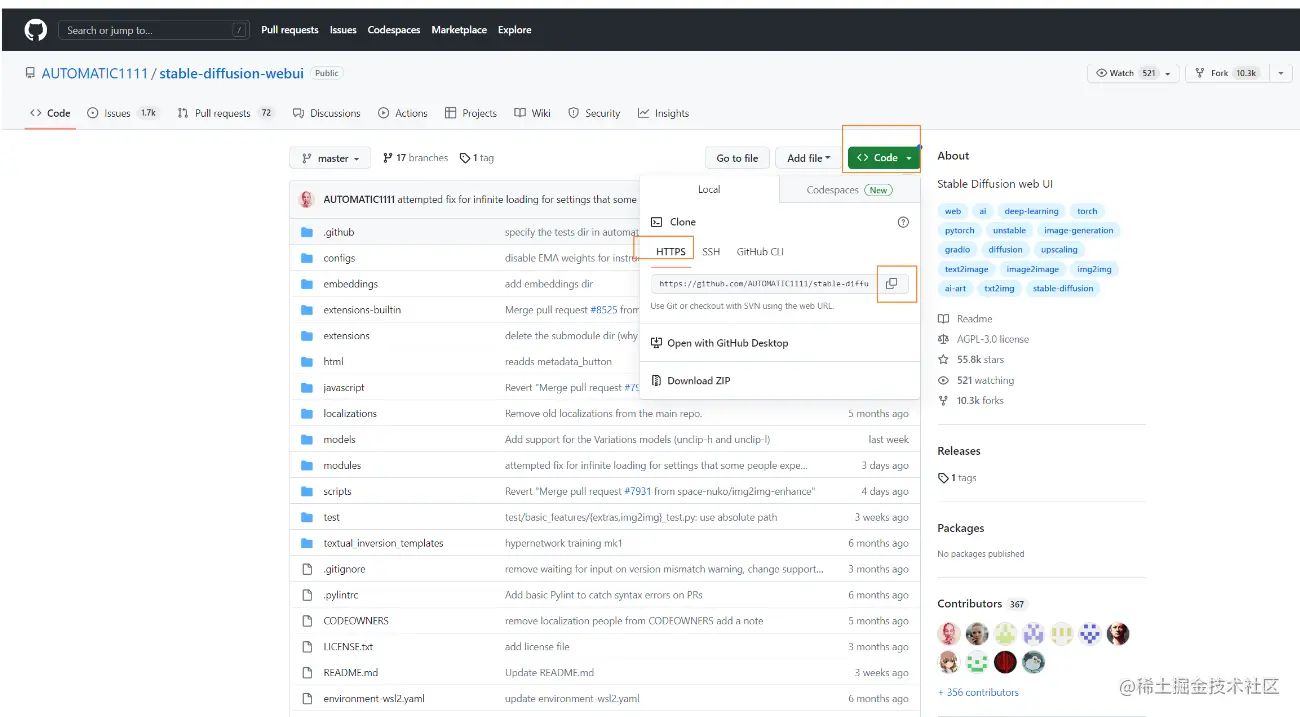Open textual_inversion_templates folder
The width and height of the screenshot is (1300, 717).
(383, 543)
